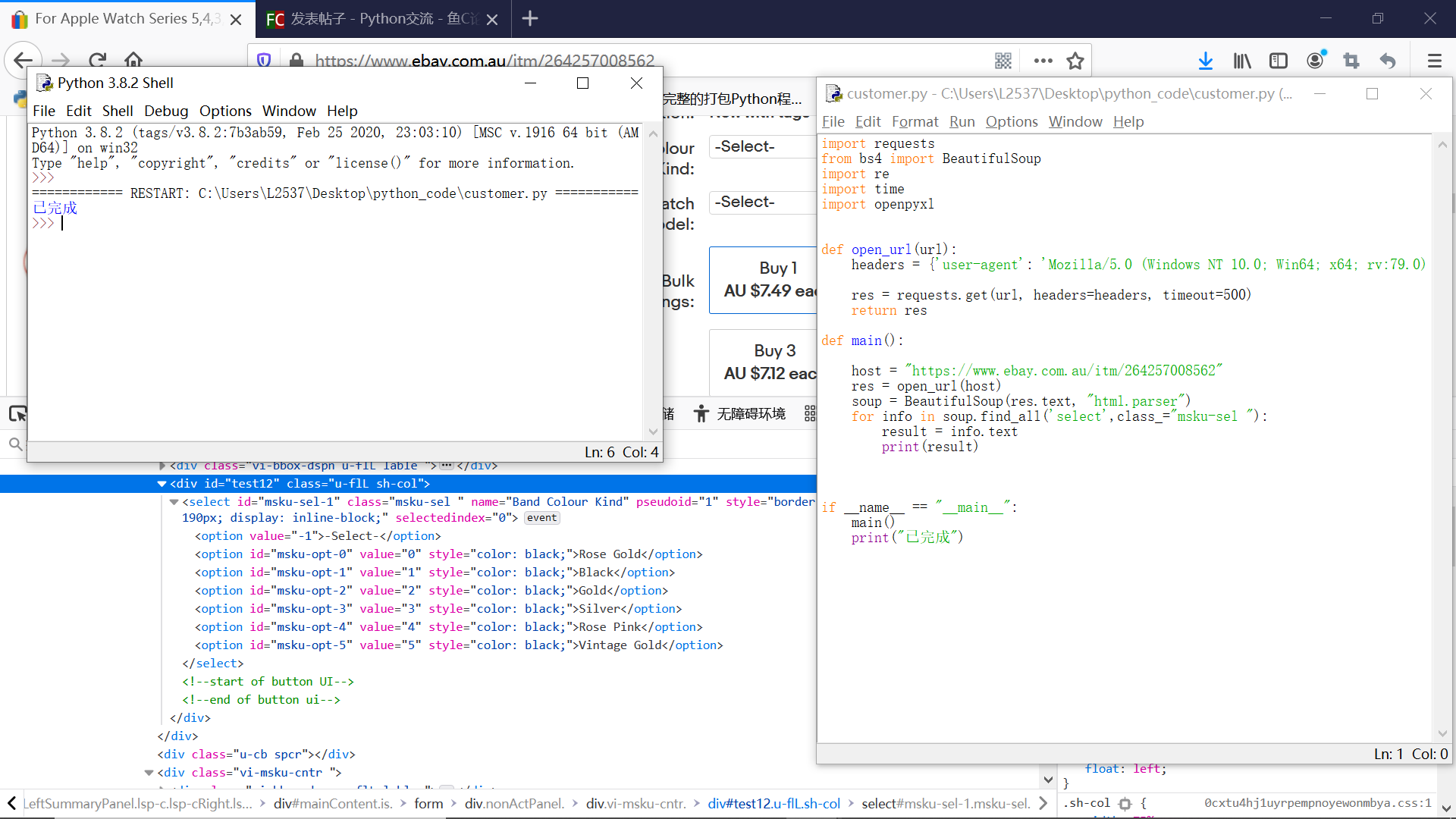Screen dimensions: 1456x819
Task: Click the event badge on select element
Action: pos(542,518)
